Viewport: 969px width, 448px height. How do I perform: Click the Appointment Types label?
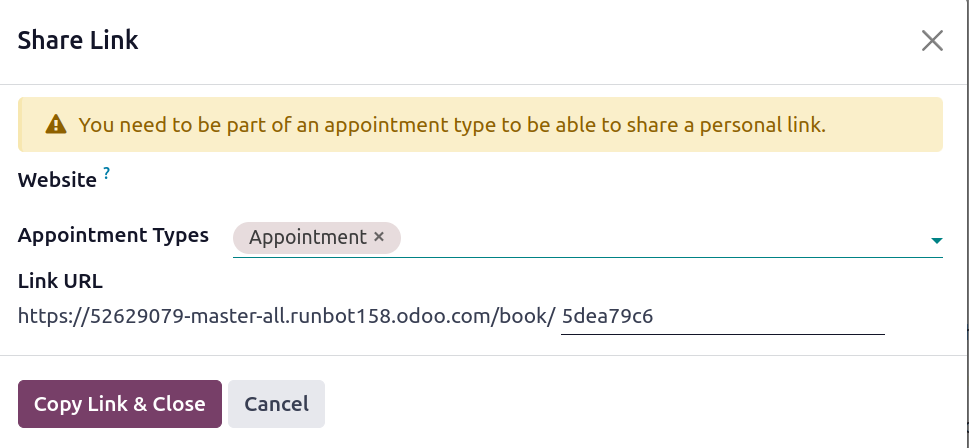(x=113, y=235)
